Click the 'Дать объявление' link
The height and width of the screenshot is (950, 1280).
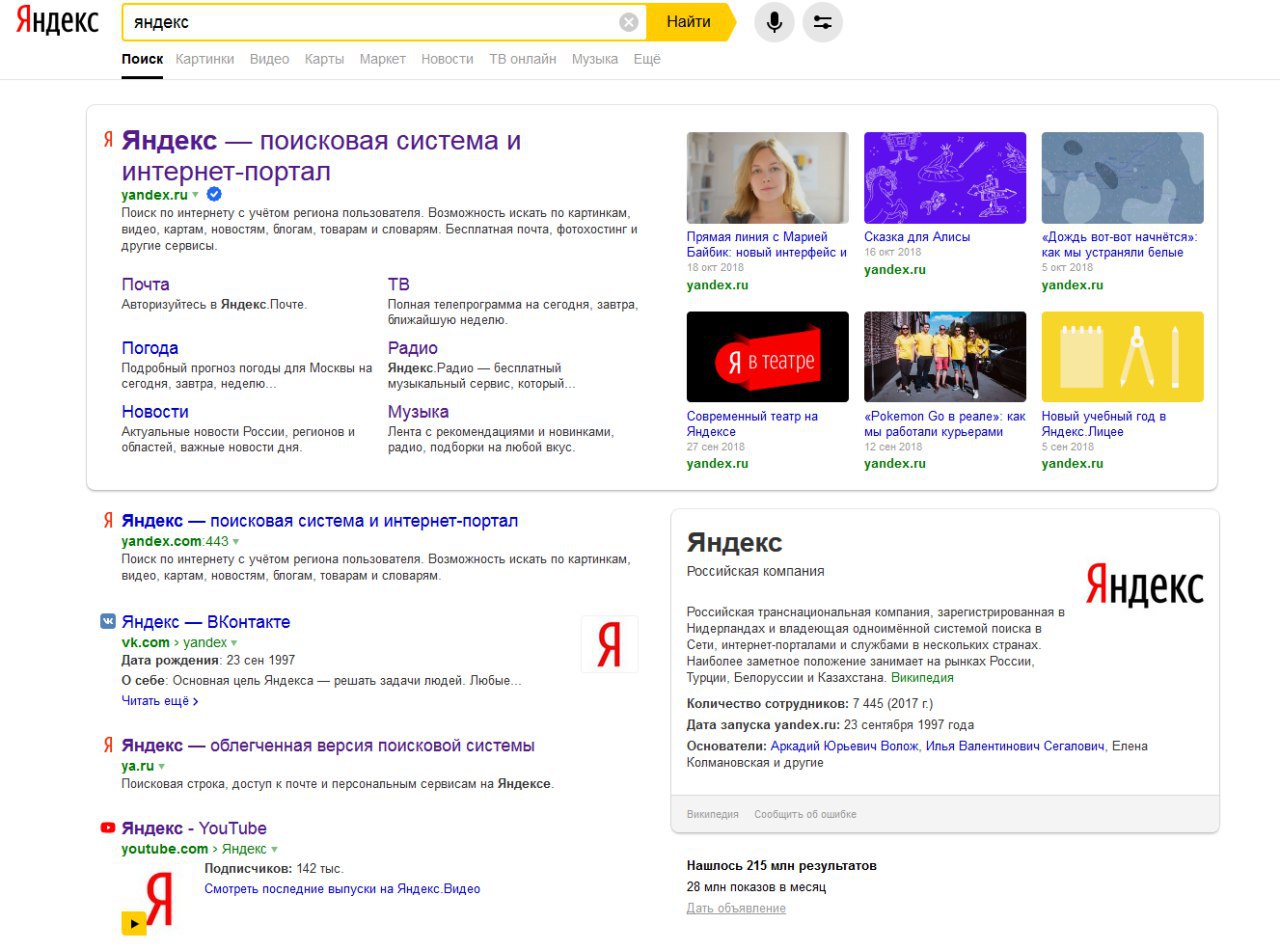click(736, 908)
